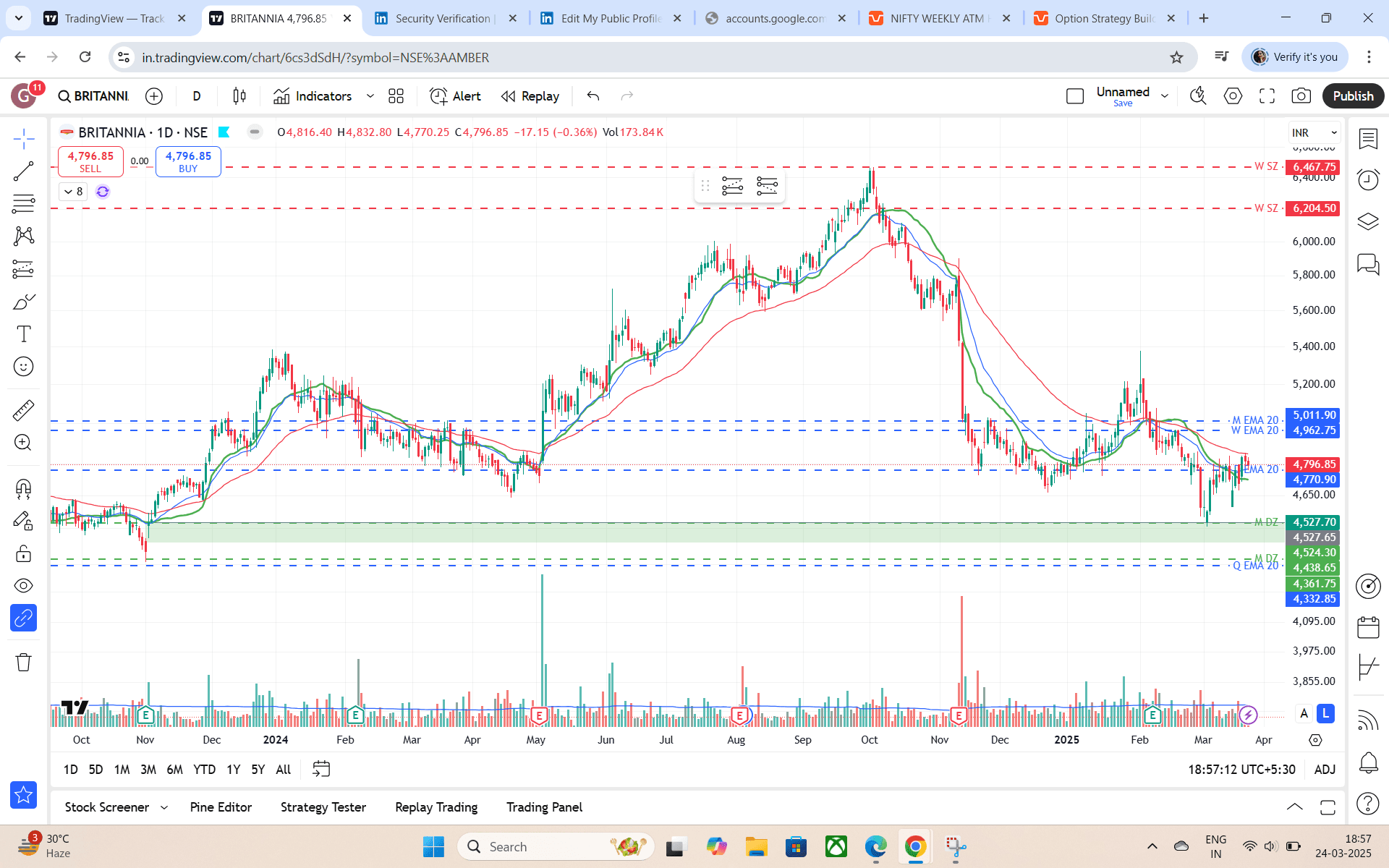Screen dimensions: 1389x868
Task: Toggle ADJ dividend adjustment
Action: (x=1325, y=770)
